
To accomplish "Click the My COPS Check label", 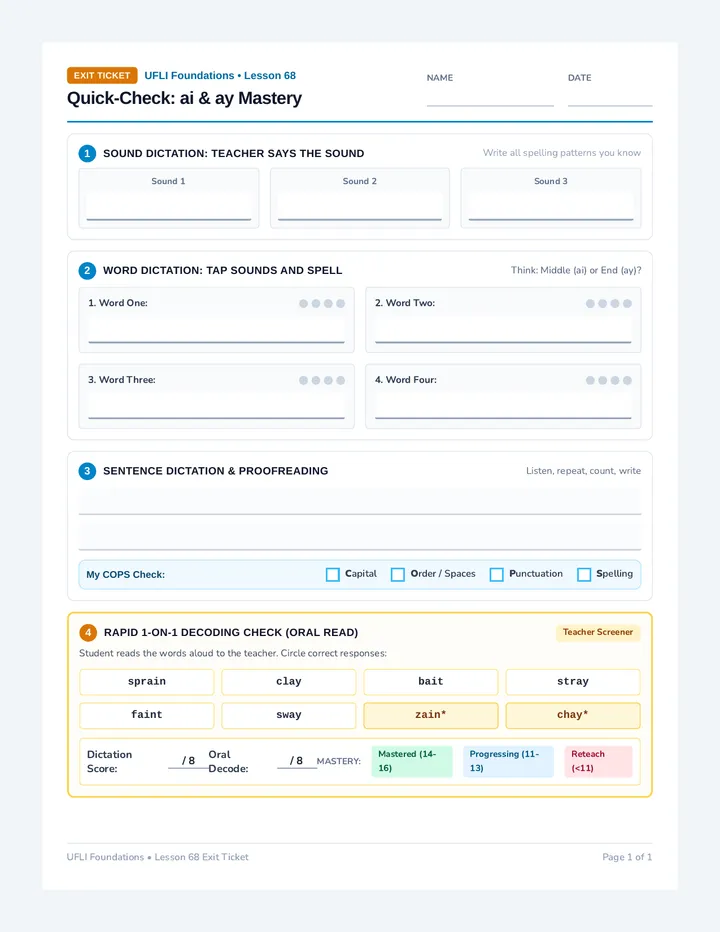I will pos(125,575).
